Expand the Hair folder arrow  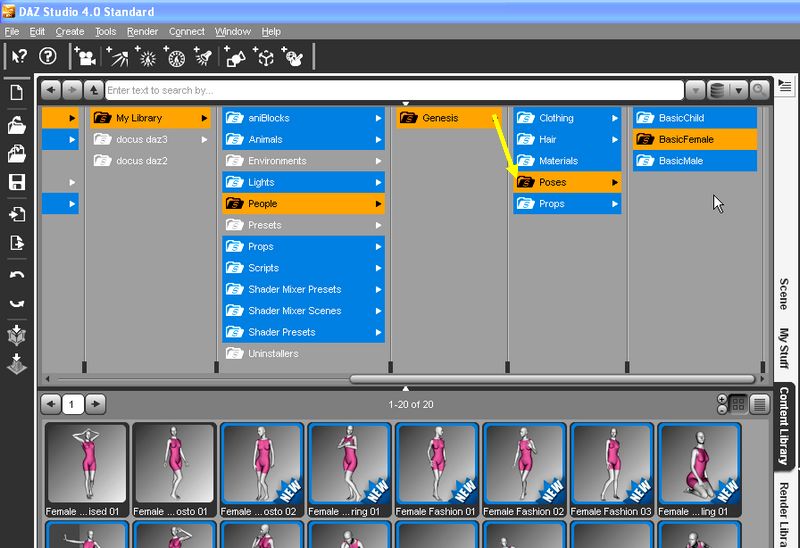(x=615, y=139)
